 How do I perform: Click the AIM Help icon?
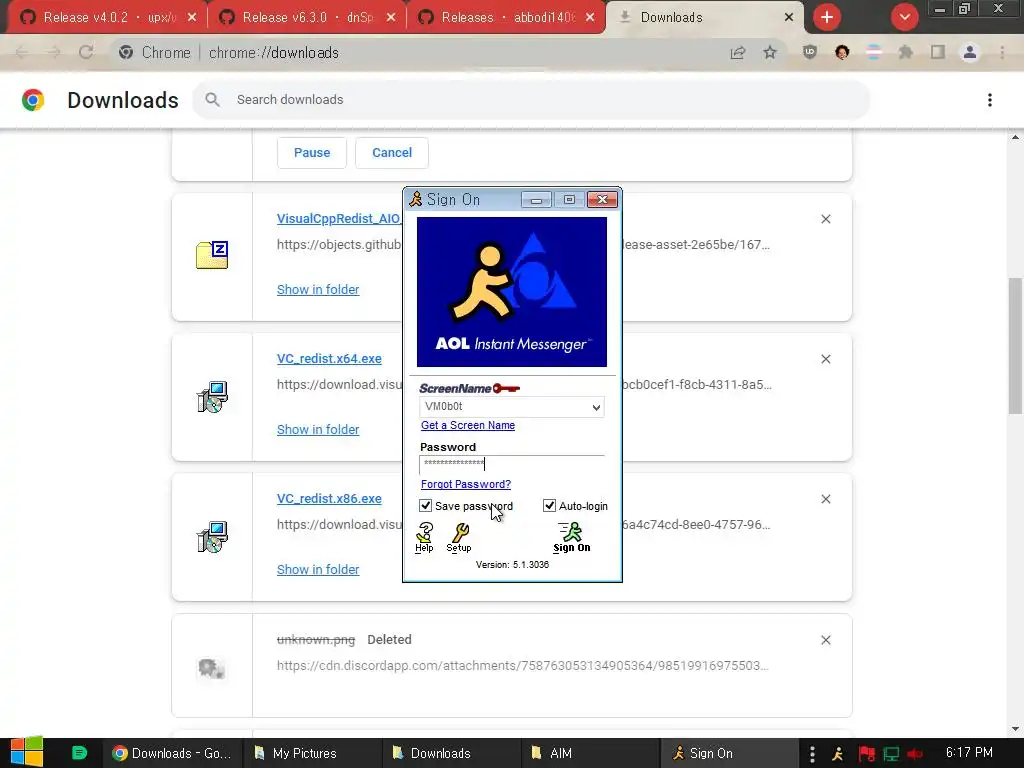pos(424,537)
